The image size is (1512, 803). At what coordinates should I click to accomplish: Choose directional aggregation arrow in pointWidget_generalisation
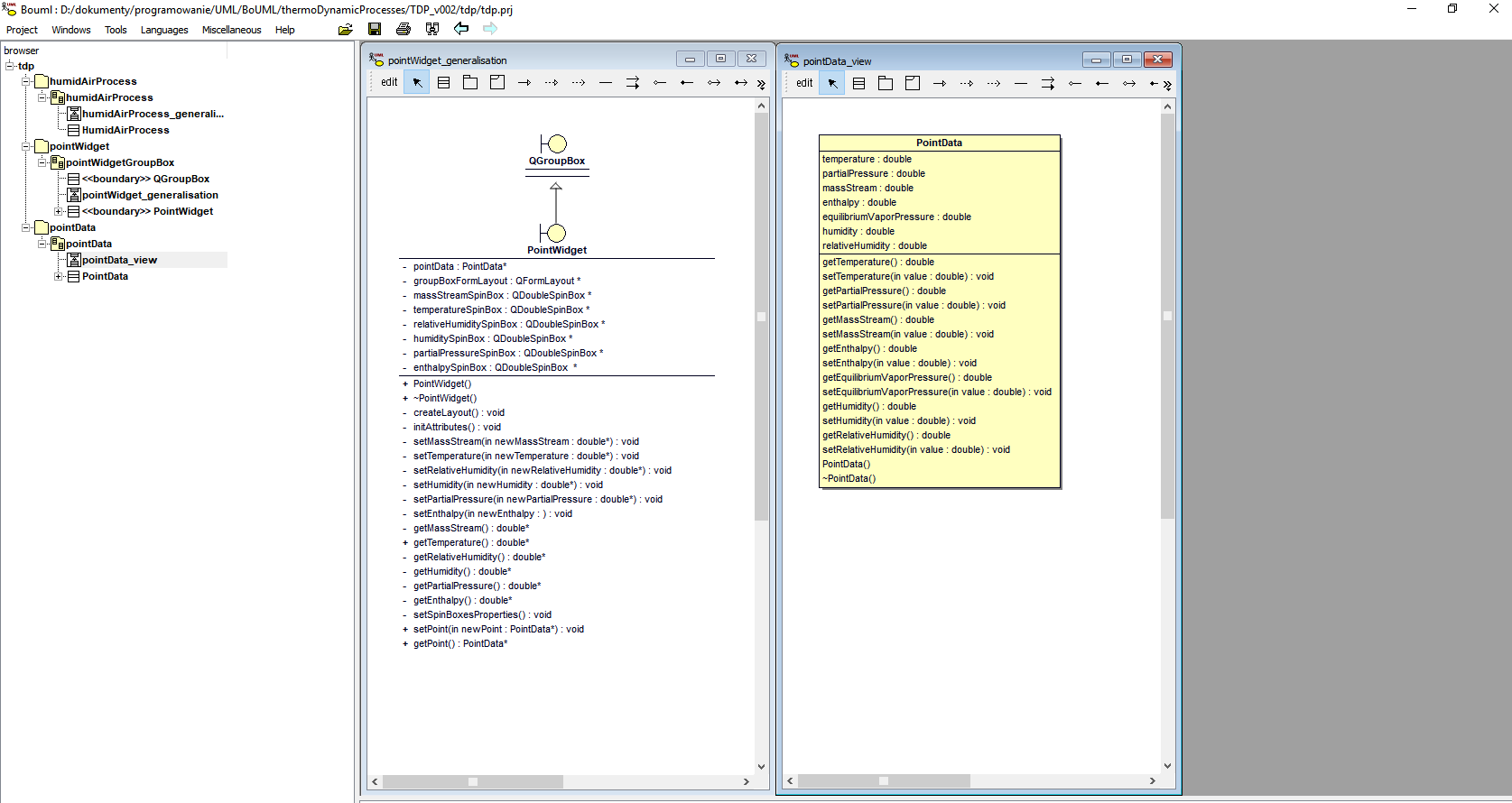point(714,83)
